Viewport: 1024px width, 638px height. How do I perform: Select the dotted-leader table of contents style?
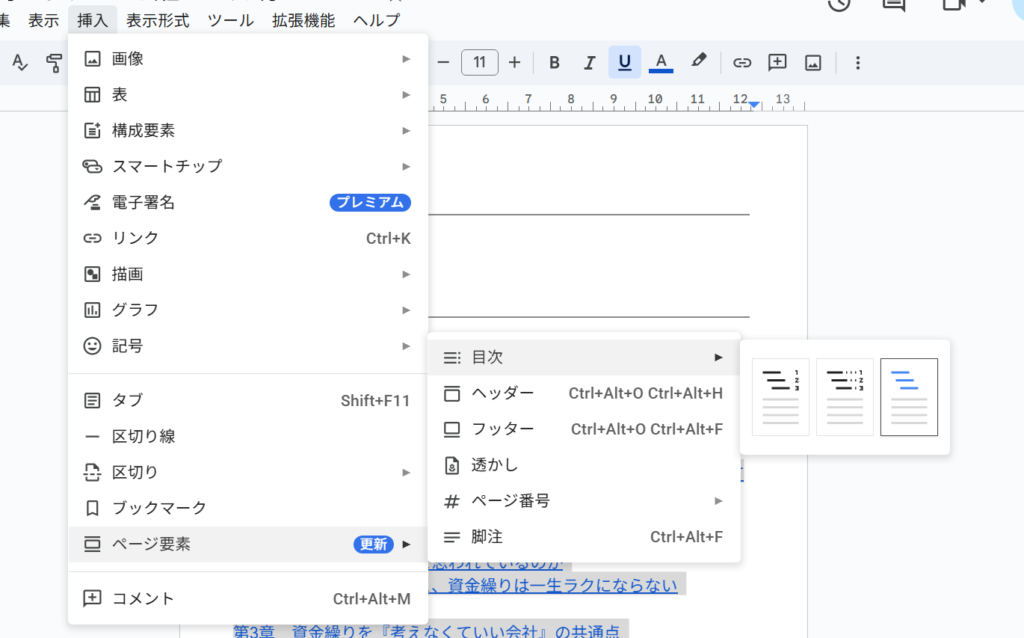pyautogui.click(x=845, y=397)
